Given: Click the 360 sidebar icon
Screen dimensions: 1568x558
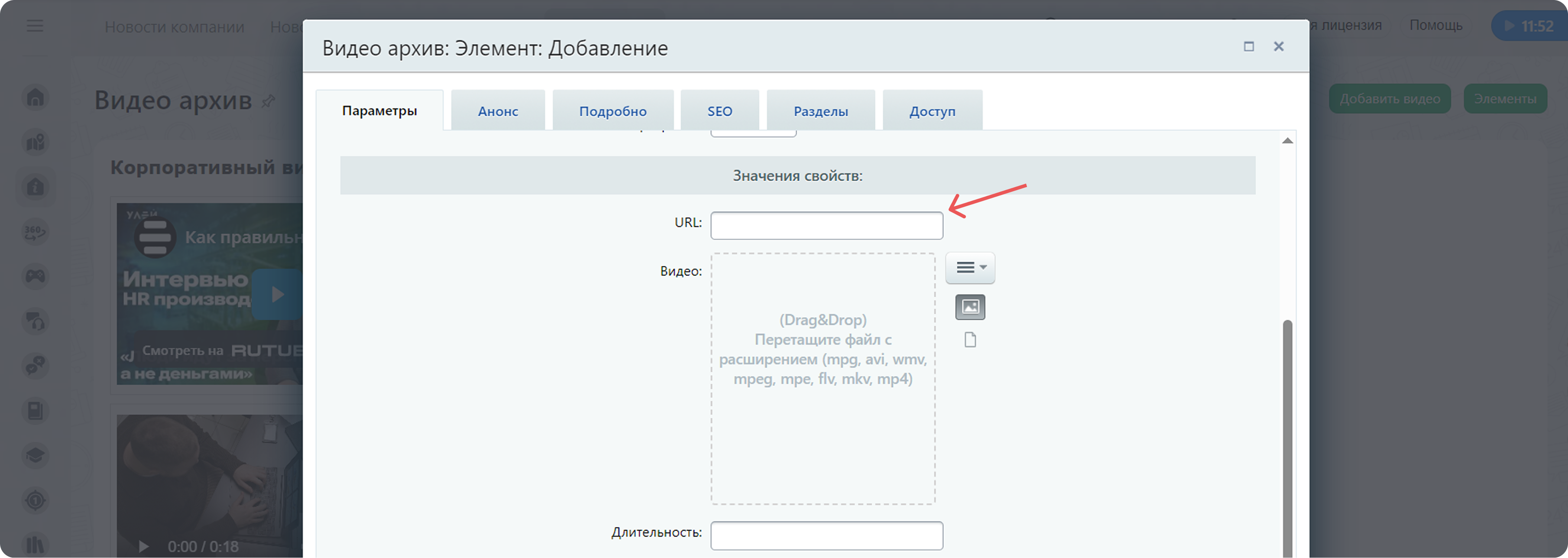Looking at the screenshot, I should 36,232.
